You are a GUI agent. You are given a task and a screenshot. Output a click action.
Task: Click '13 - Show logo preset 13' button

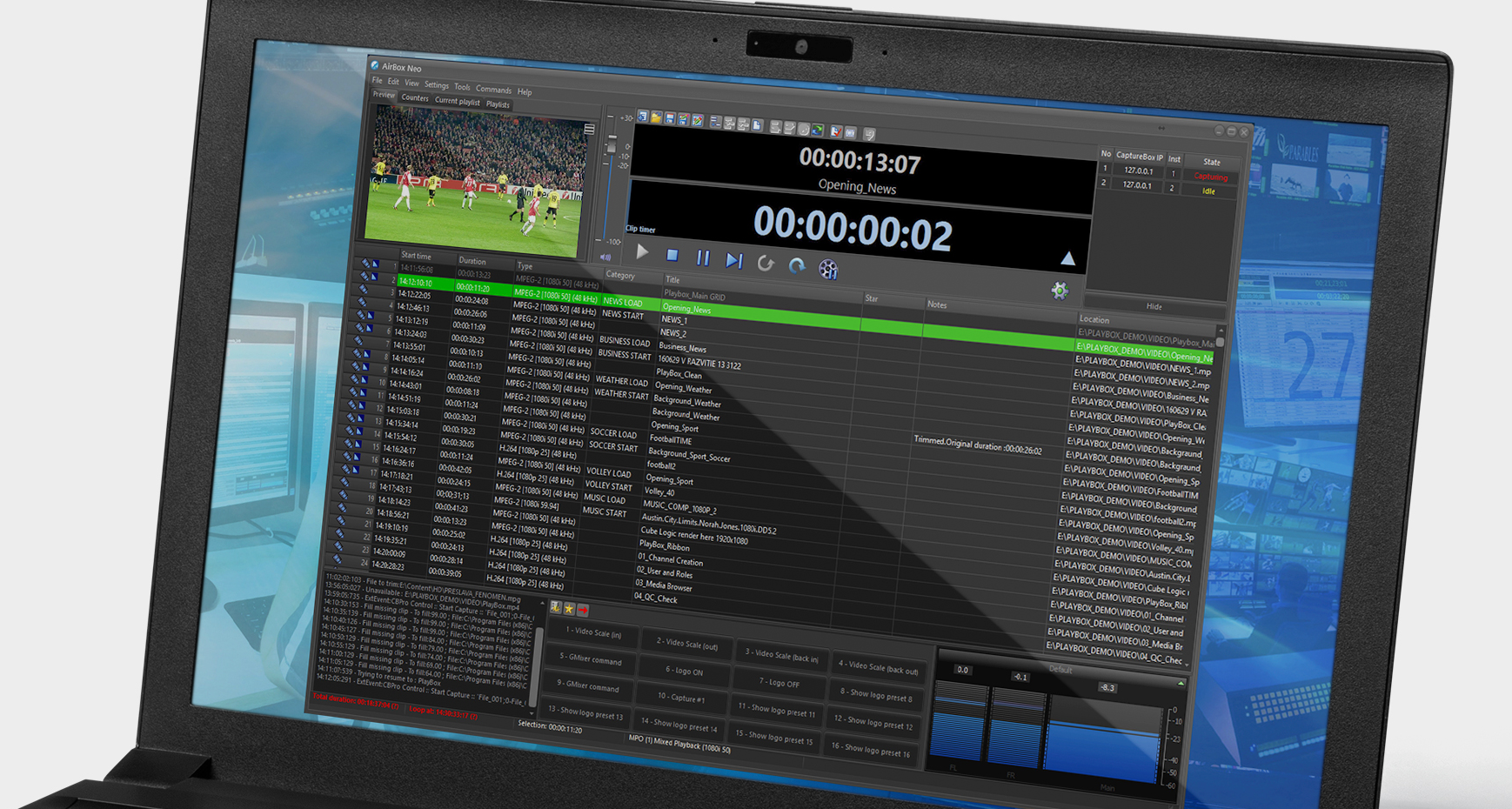pos(585,713)
